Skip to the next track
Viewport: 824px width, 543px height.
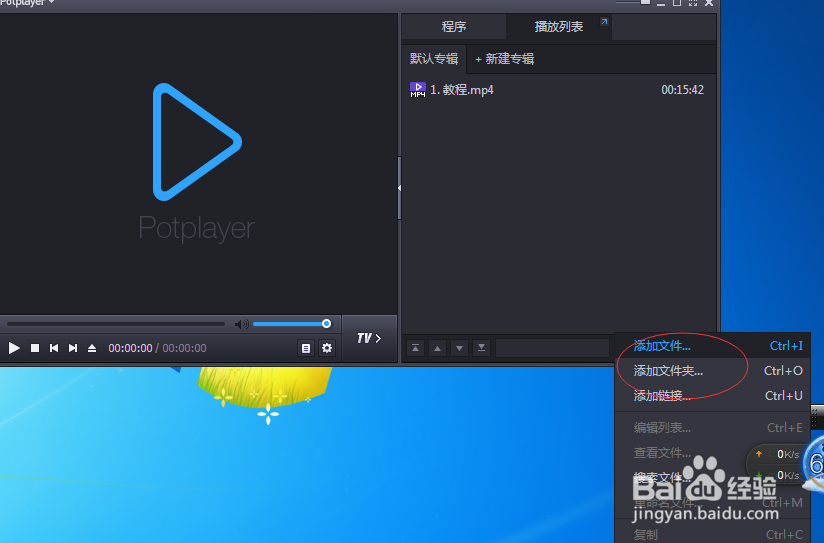(73, 348)
